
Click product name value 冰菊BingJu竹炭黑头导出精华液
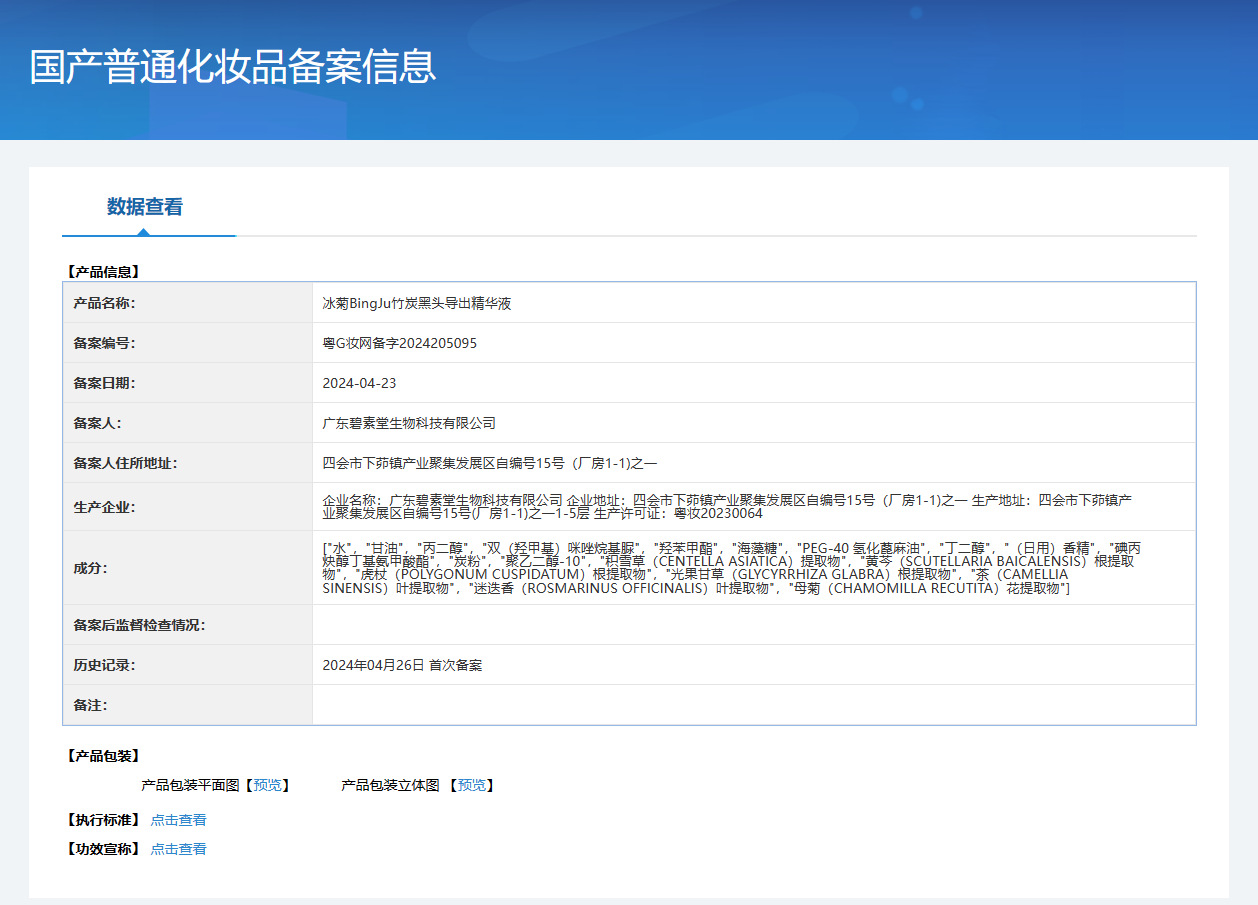coord(417,303)
